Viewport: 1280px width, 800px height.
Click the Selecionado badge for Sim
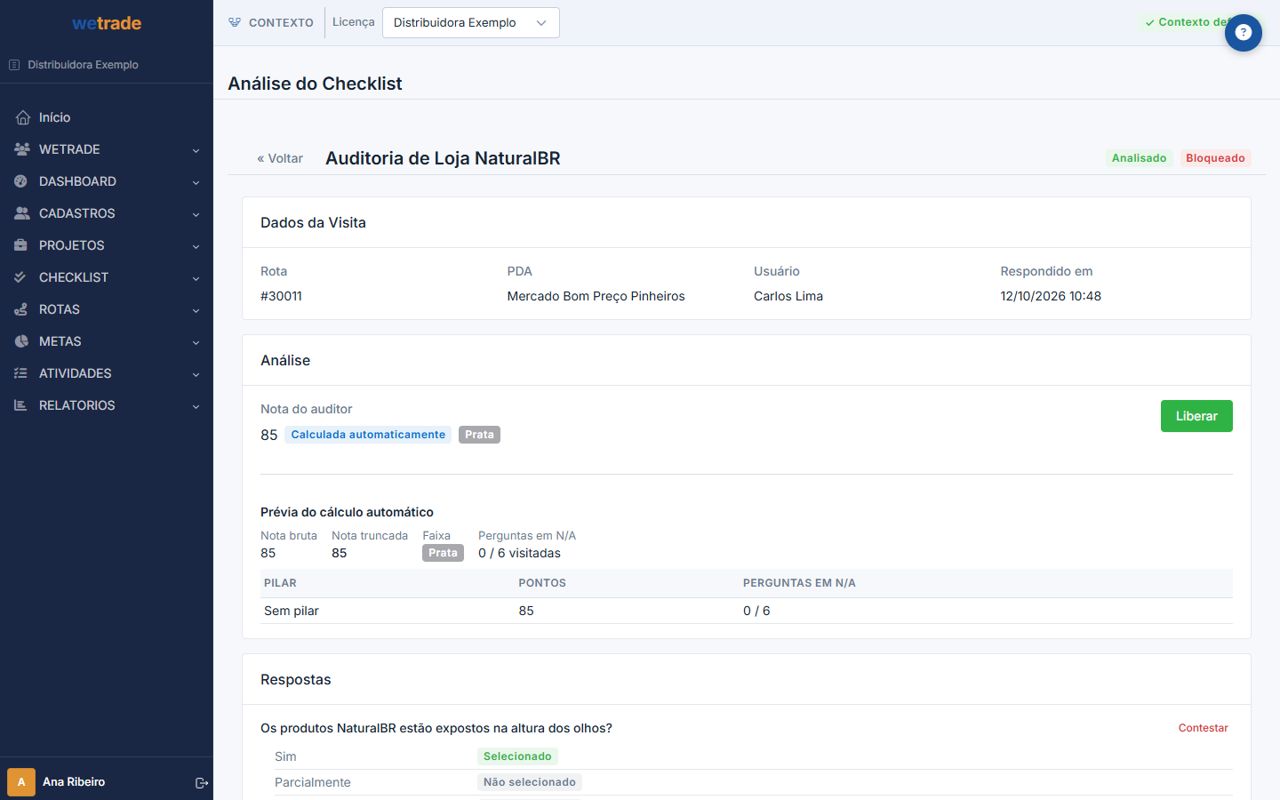pyautogui.click(x=517, y=757)
